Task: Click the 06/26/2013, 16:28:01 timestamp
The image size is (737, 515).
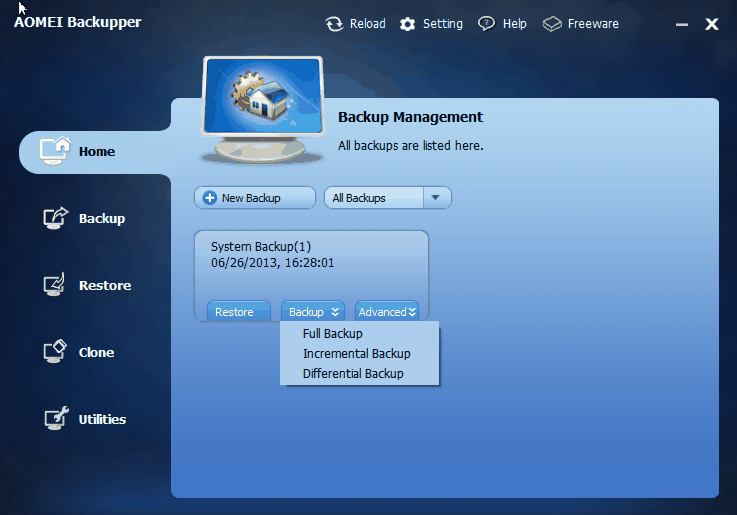Action: point(273,263)
